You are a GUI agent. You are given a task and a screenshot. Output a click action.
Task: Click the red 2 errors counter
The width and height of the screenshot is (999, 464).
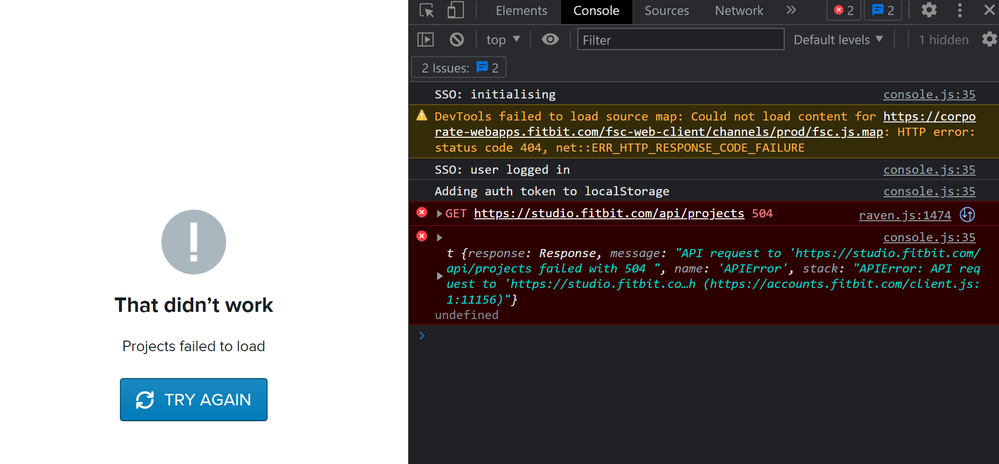[x=844, y=10]
